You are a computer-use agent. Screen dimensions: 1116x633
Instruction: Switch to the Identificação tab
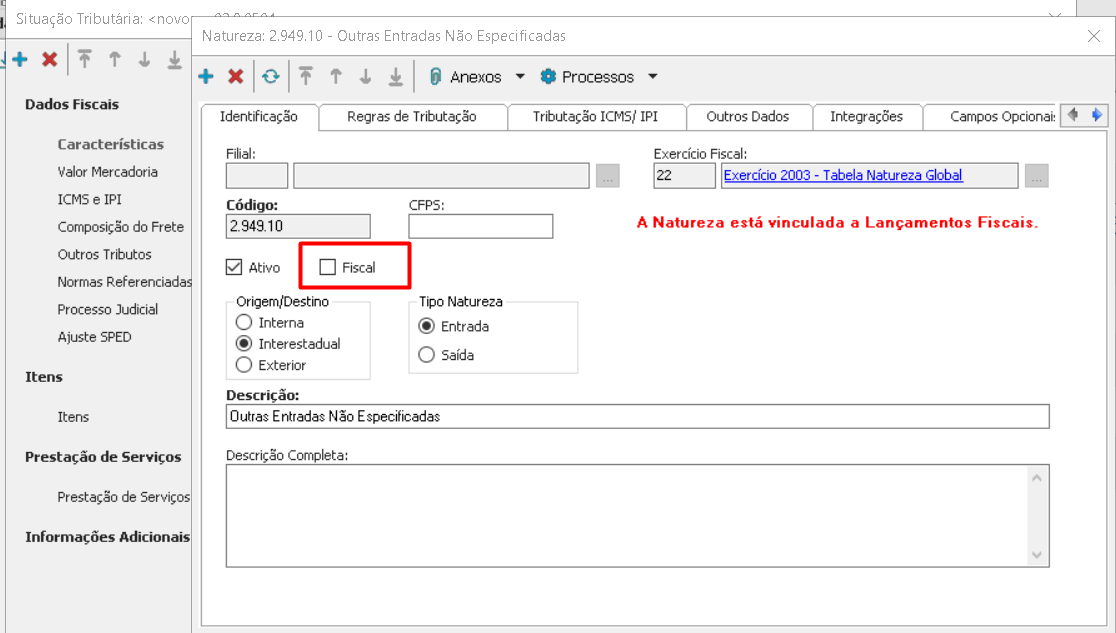(259, 116)
